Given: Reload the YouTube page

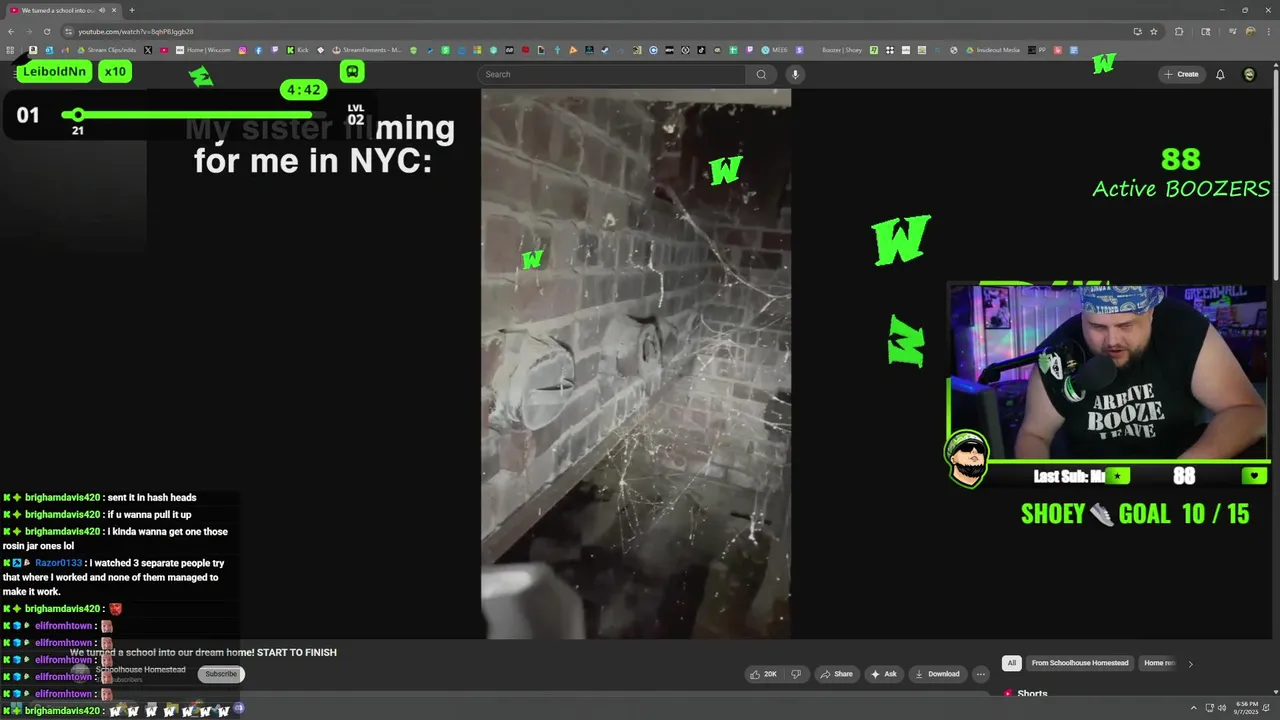Looking at the screenshot, I should point(47,31).
